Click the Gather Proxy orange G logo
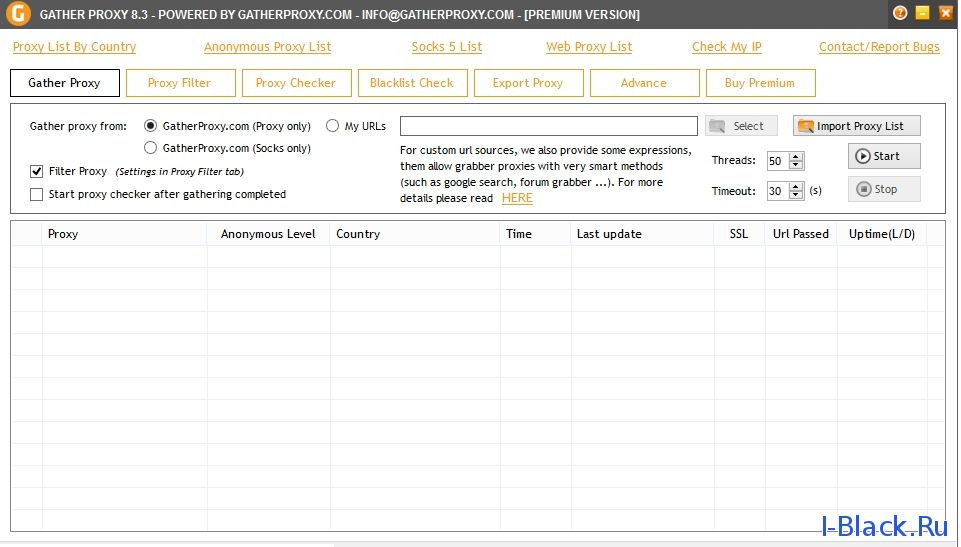The image size is (961, 547). tap(18, 13)
